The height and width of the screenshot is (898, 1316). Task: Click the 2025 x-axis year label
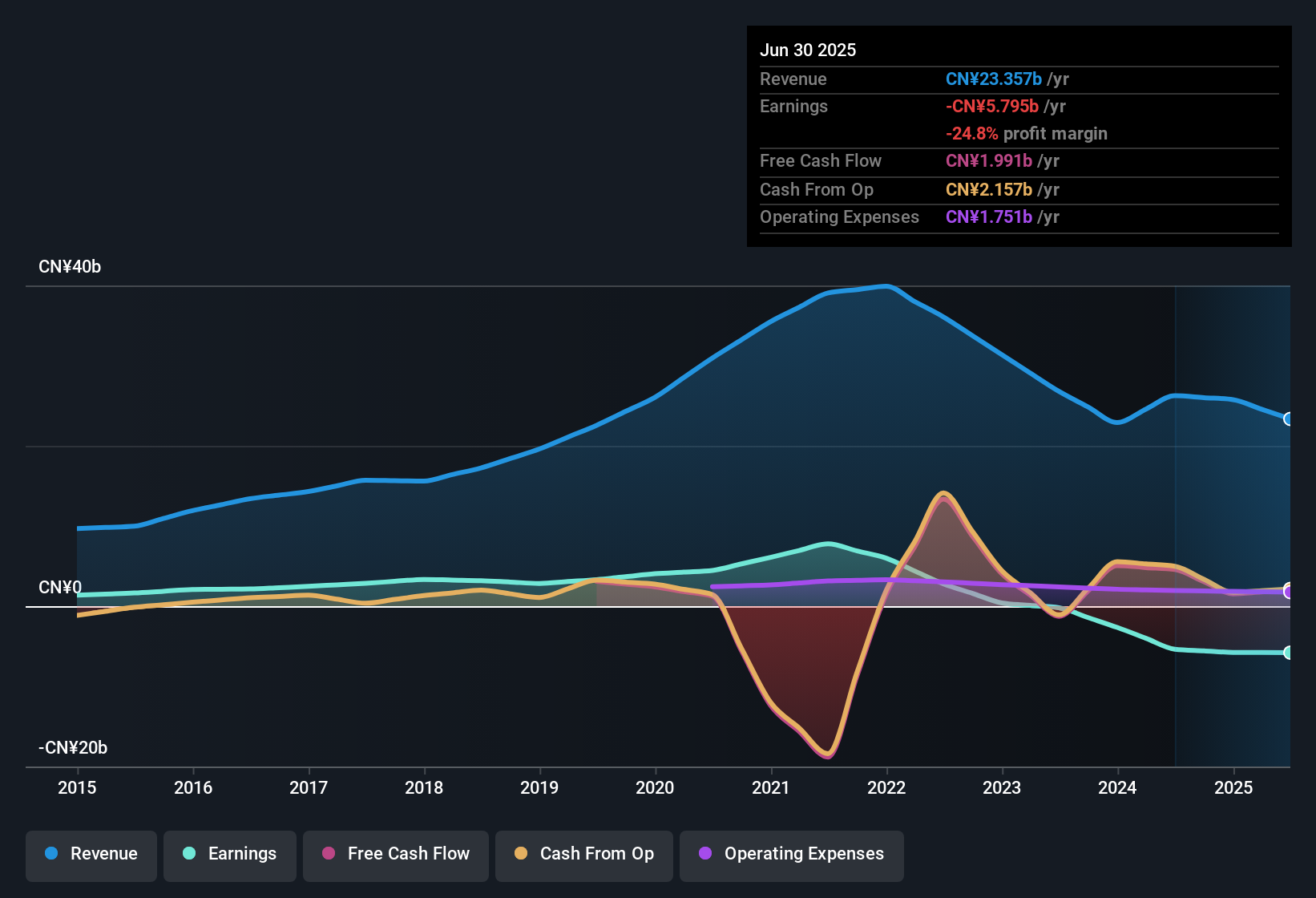[1233, 787]
